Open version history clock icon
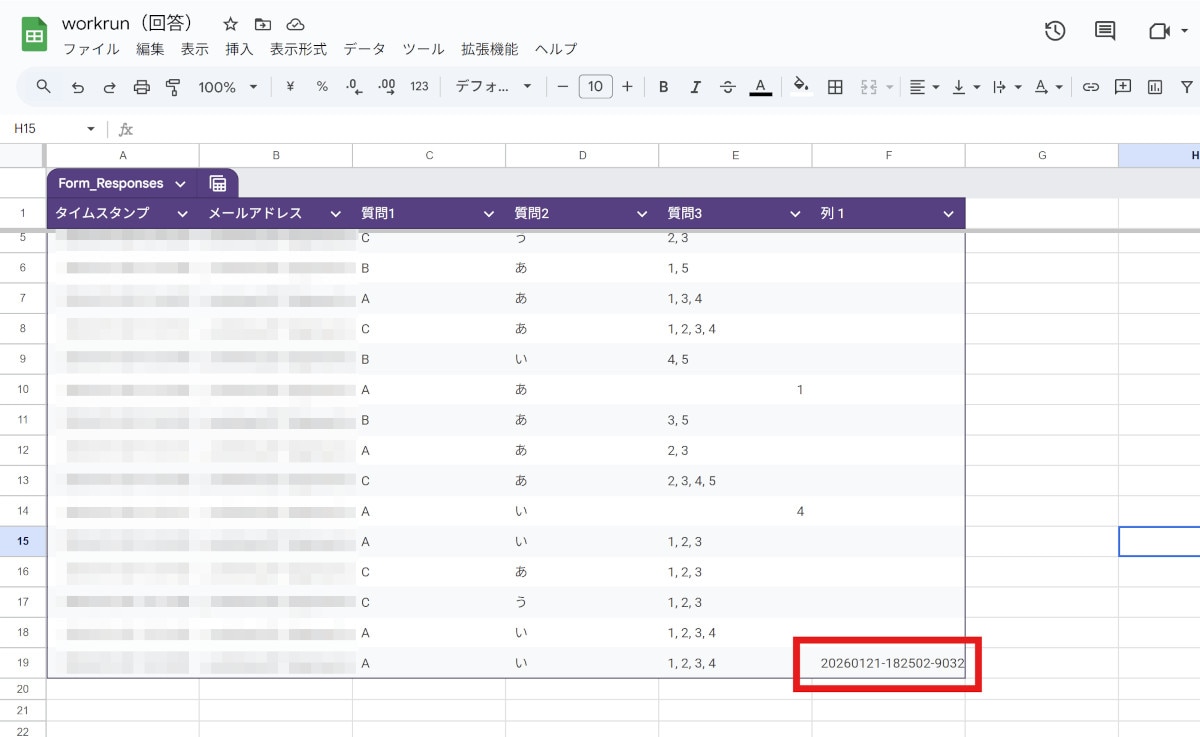Image resolution: width=1200 pixels, height=737 pixels. (x=1055, y=31)
